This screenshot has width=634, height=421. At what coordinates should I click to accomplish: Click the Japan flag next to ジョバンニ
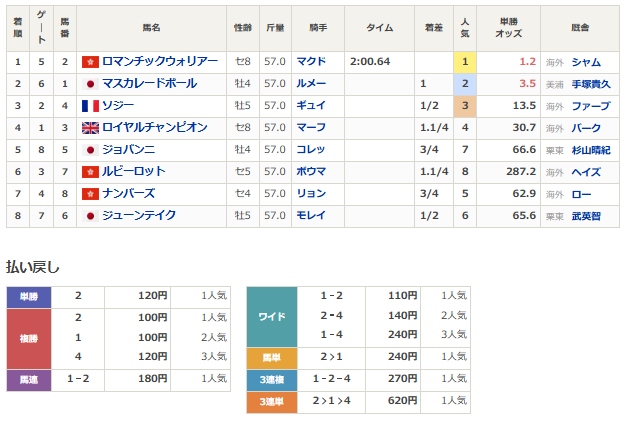[x=90, y=150]
